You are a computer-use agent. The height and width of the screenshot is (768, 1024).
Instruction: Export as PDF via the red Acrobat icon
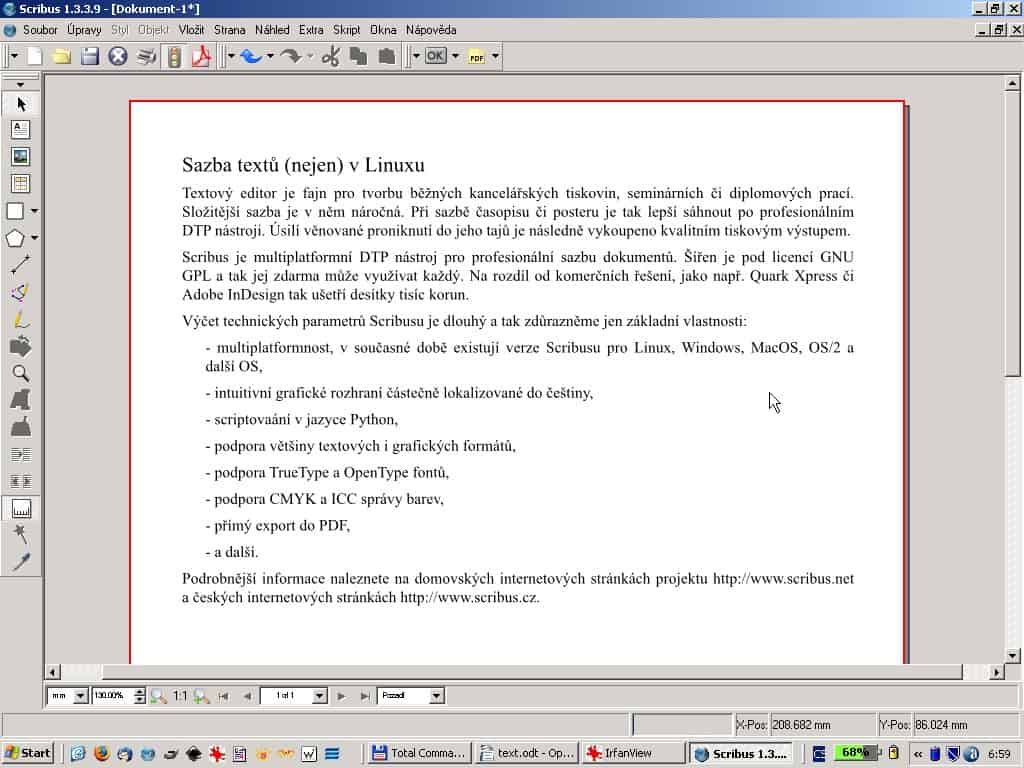201,57
